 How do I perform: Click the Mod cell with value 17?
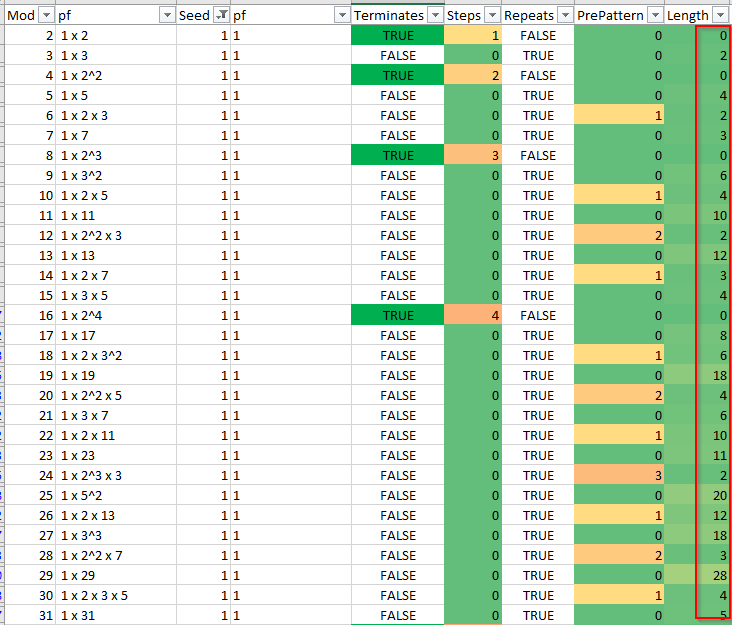[30, 336]
